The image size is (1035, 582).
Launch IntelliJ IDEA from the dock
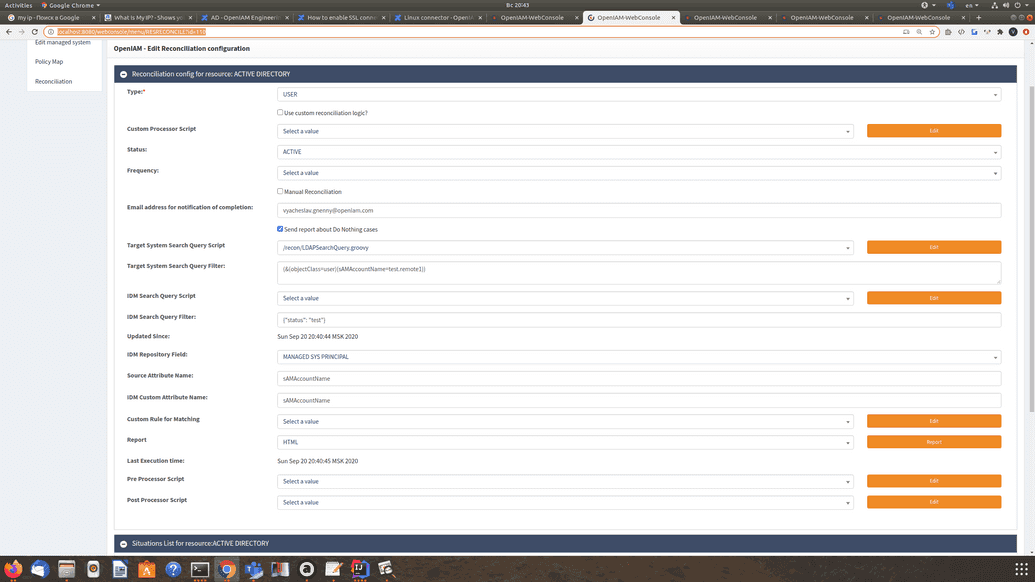click(x=362, y=570)
